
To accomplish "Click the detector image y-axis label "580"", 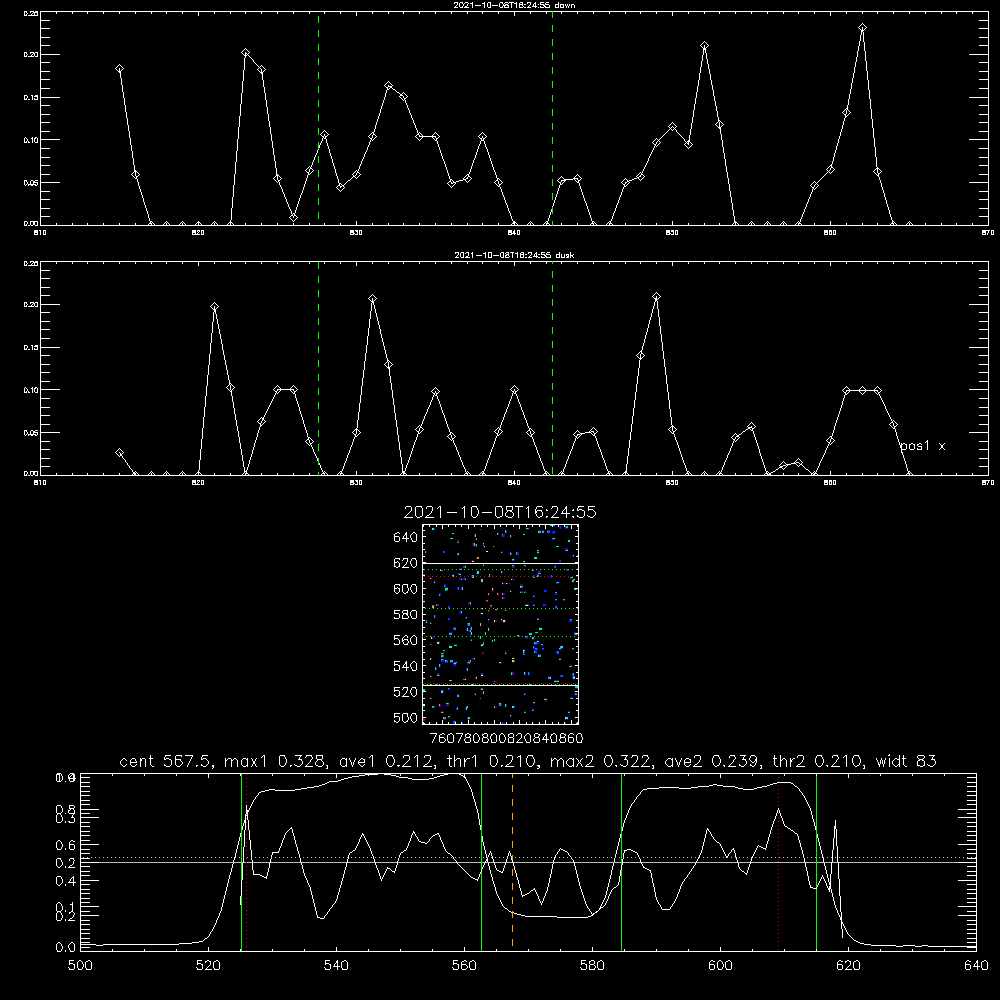I will (406, 615).
